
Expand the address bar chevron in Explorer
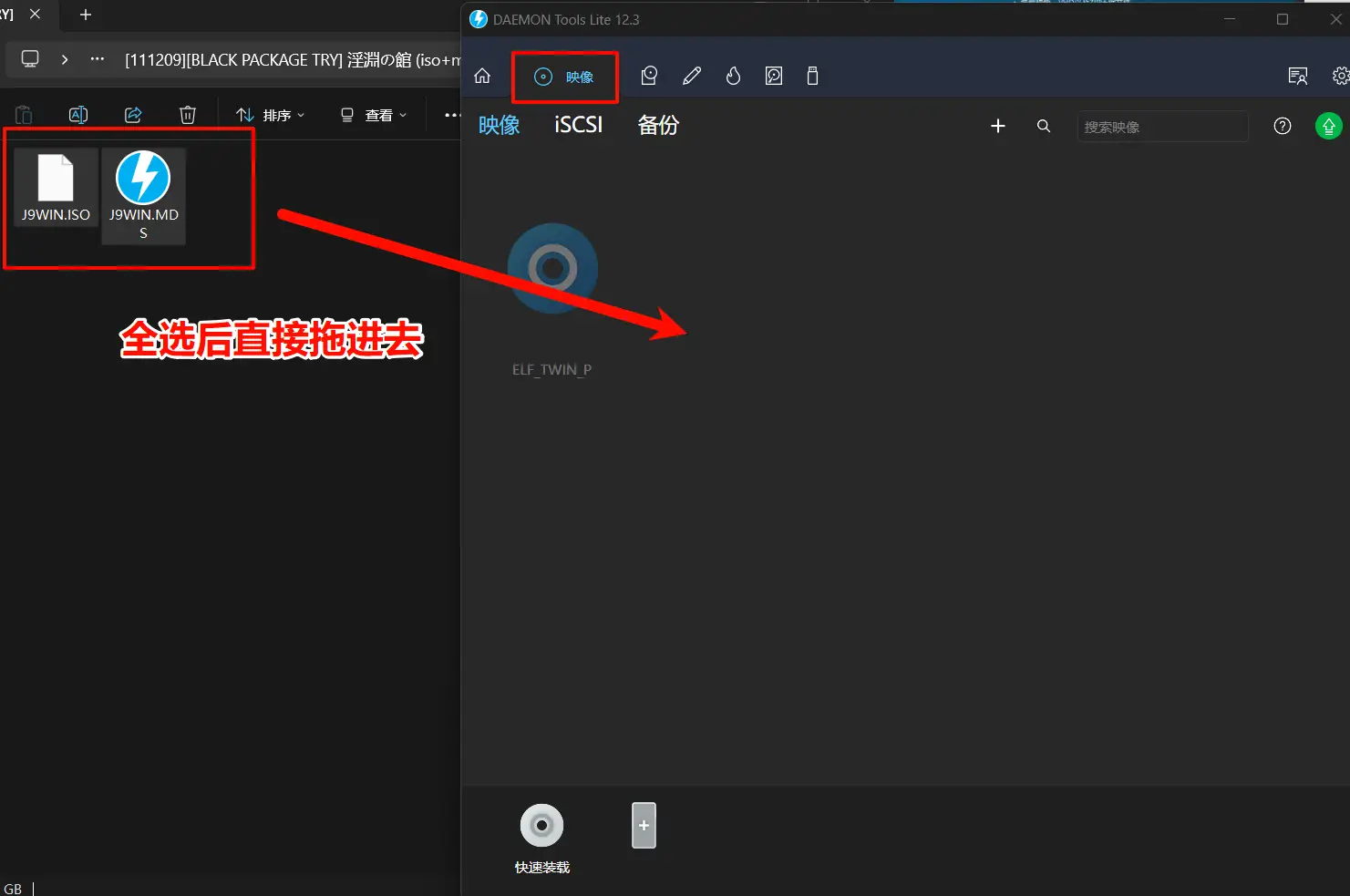tap(65, 59)
